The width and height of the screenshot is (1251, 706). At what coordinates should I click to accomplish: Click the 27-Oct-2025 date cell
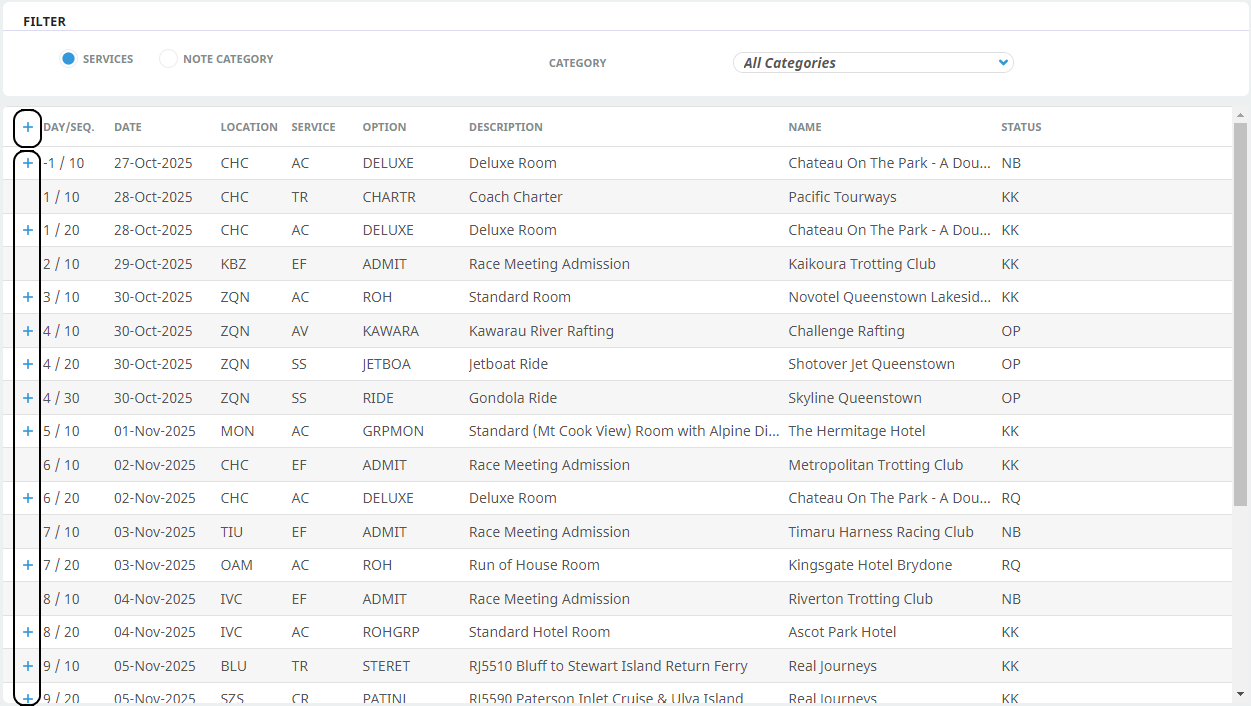tap(153, 163)
